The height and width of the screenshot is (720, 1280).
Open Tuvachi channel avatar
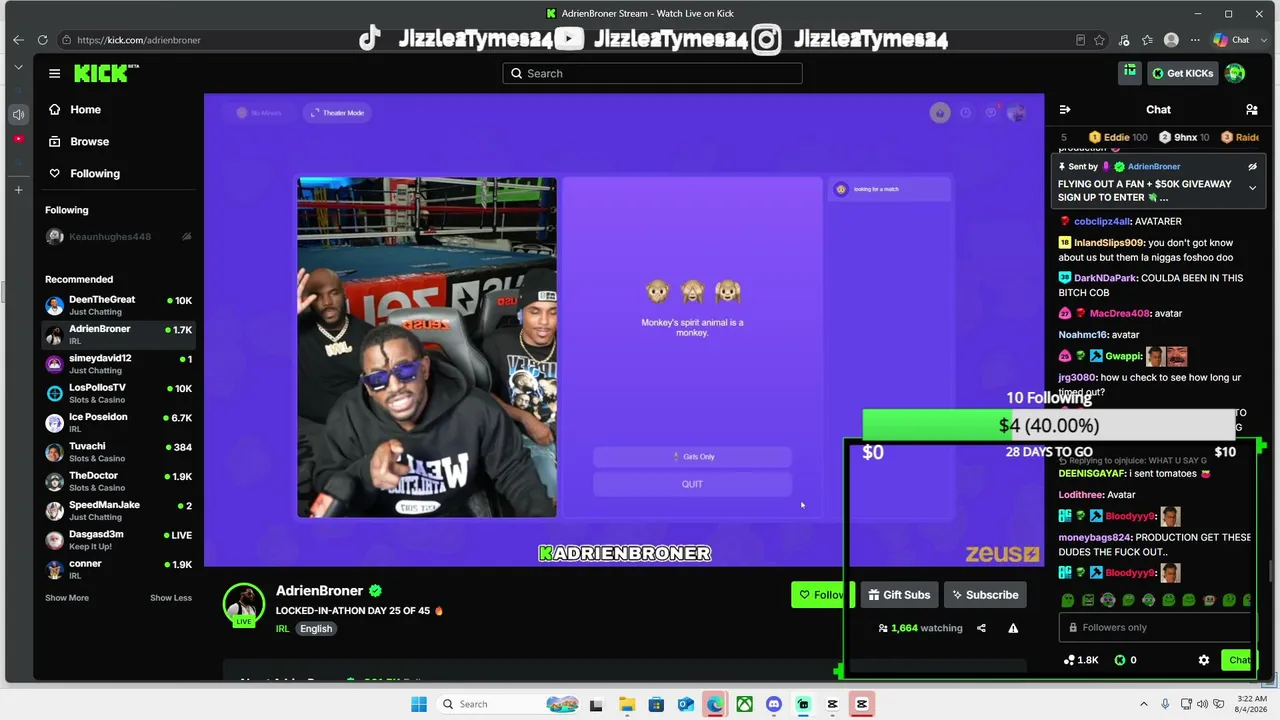(x=55, y=452)
